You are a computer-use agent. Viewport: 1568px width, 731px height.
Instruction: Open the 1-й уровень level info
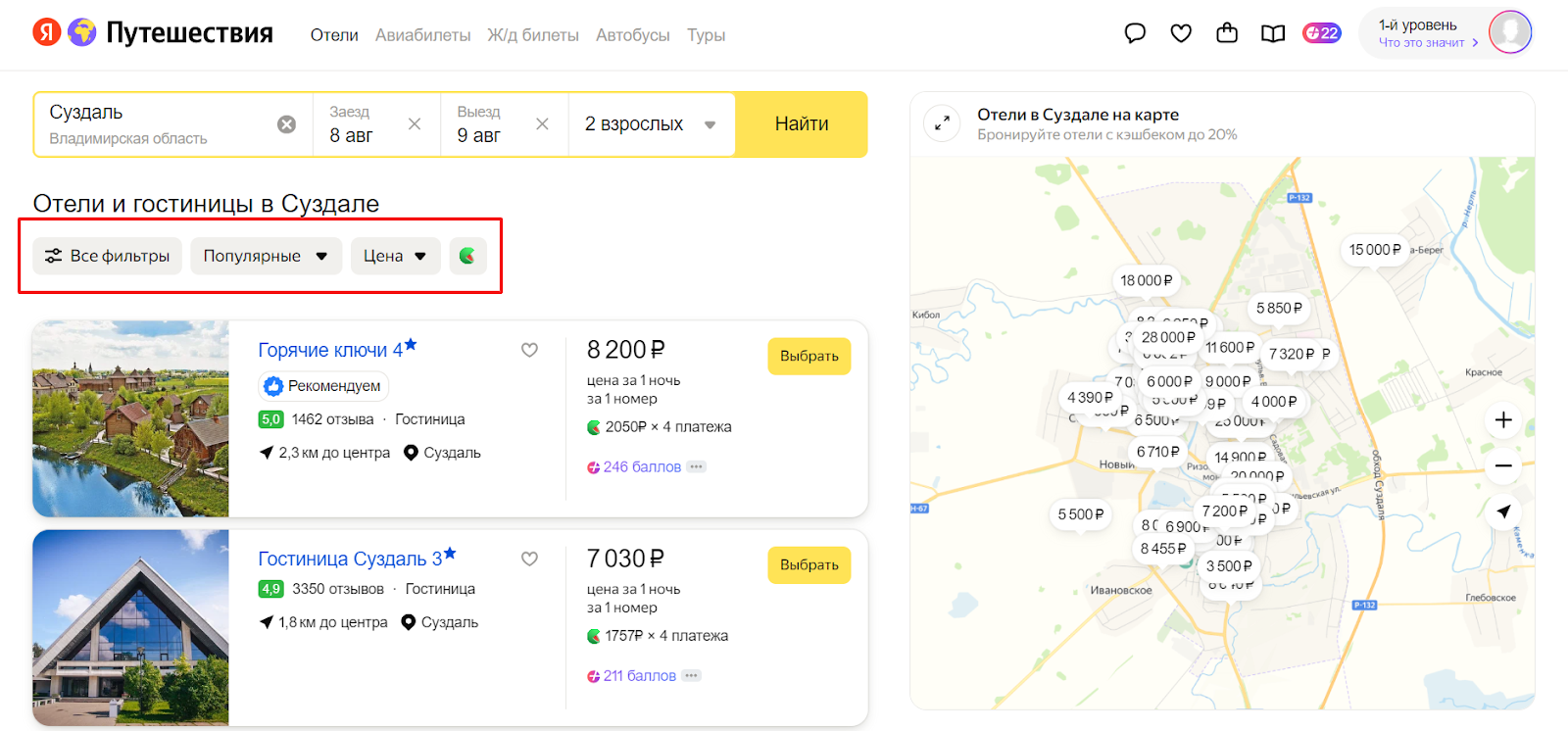coord(1428,33)
